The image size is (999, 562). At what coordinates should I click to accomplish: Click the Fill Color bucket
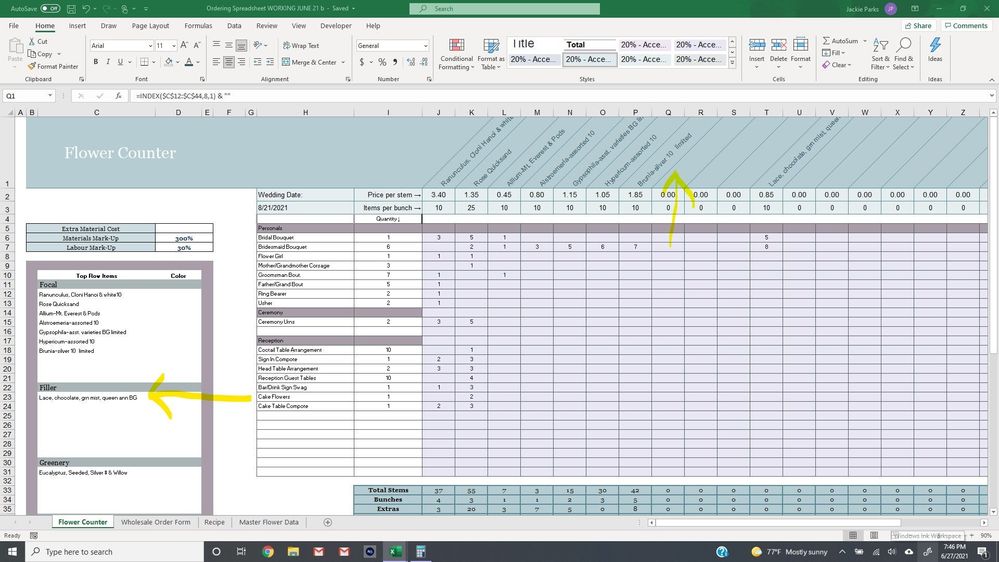168,62
